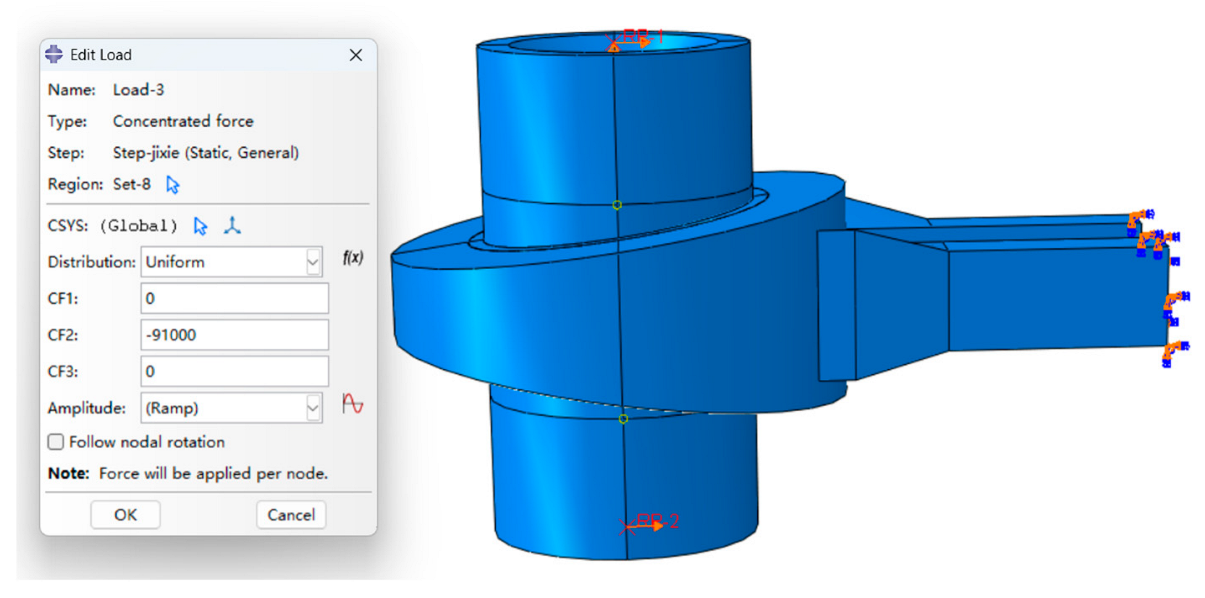Click the CF3 input field
1205x598 pixels.
point(235,371)
